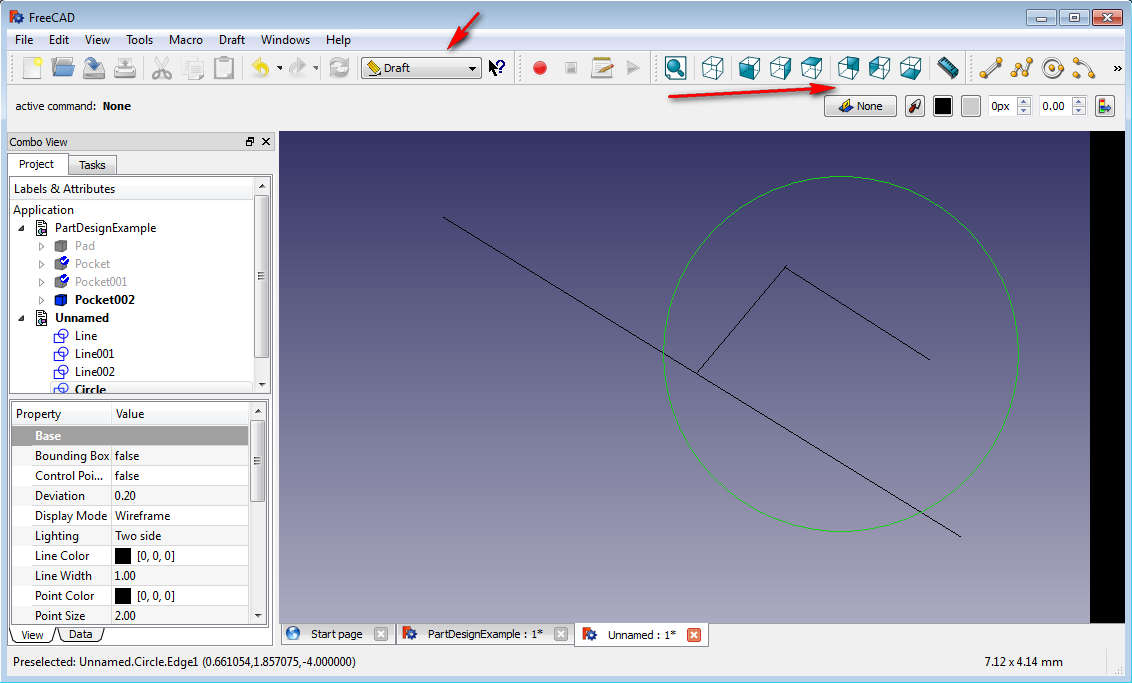Click the Paste clipboard icon
This screenshot has width=1132, height=683.
point(224,68)
